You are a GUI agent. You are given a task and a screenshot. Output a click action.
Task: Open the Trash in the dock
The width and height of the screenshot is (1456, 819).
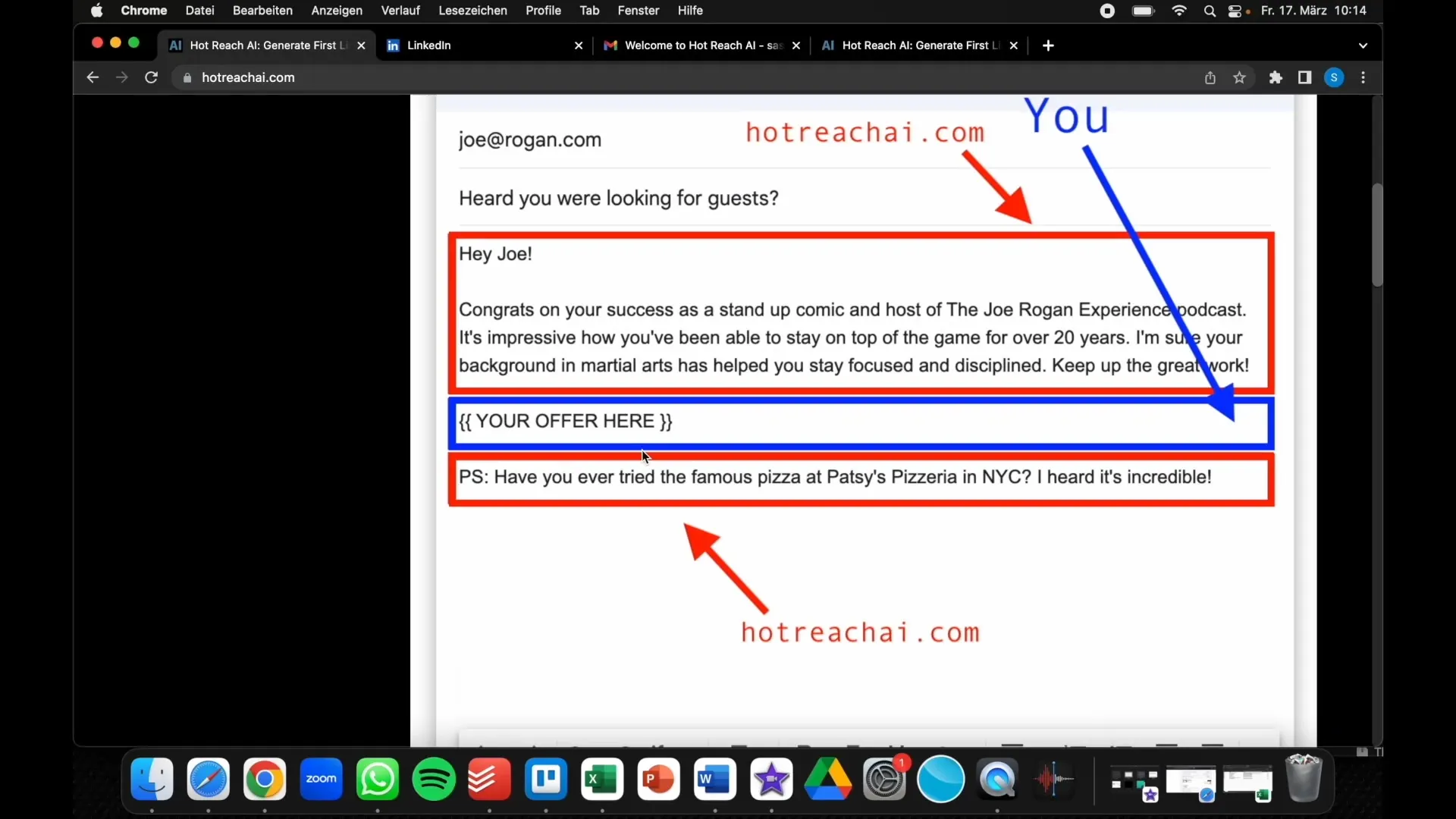[x=1304, y=779]
